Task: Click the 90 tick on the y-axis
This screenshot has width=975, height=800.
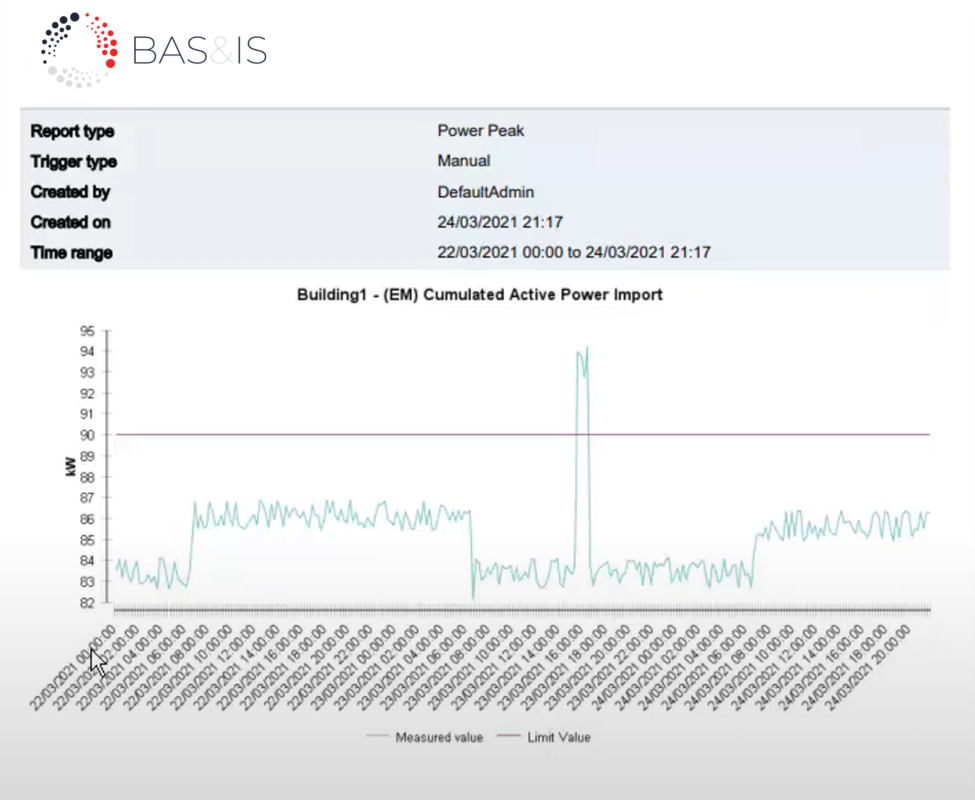Action: pyautogui.click(x=87, y=435)
